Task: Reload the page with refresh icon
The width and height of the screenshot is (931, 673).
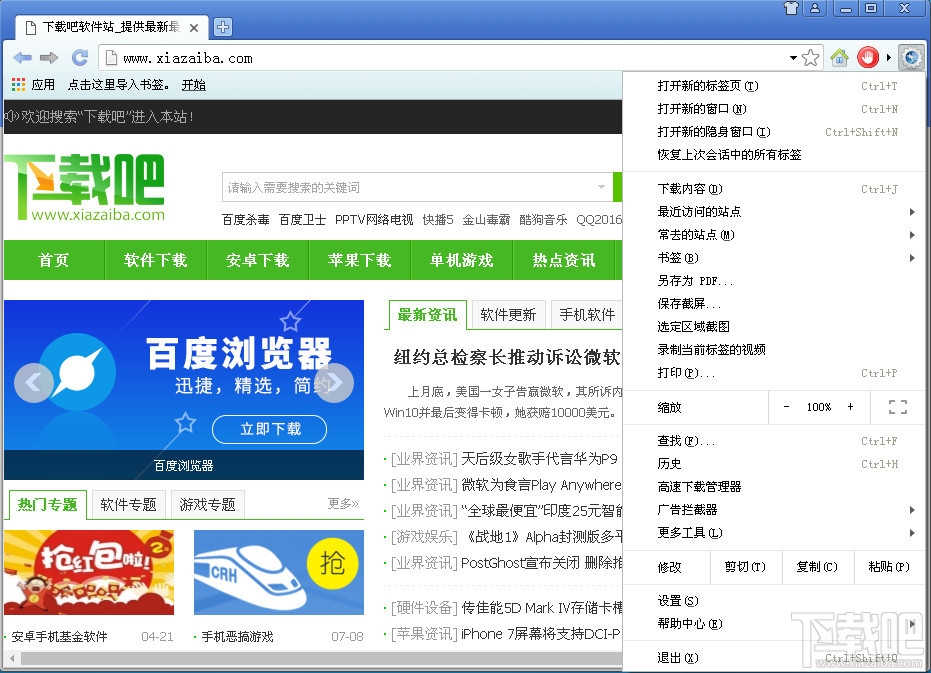Action: click(80, 58)
